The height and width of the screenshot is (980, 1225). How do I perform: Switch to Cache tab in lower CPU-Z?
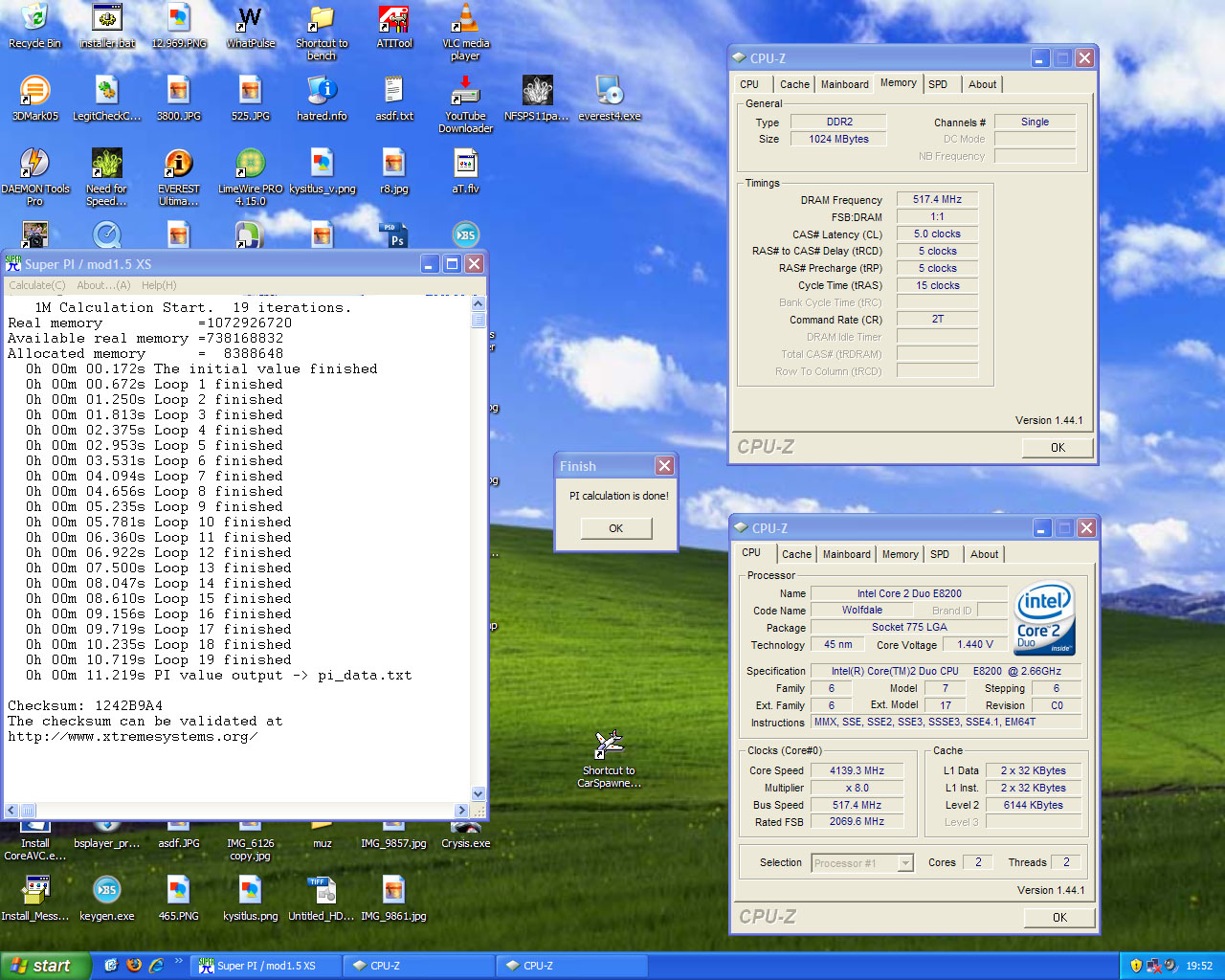[x=796, y=554]
